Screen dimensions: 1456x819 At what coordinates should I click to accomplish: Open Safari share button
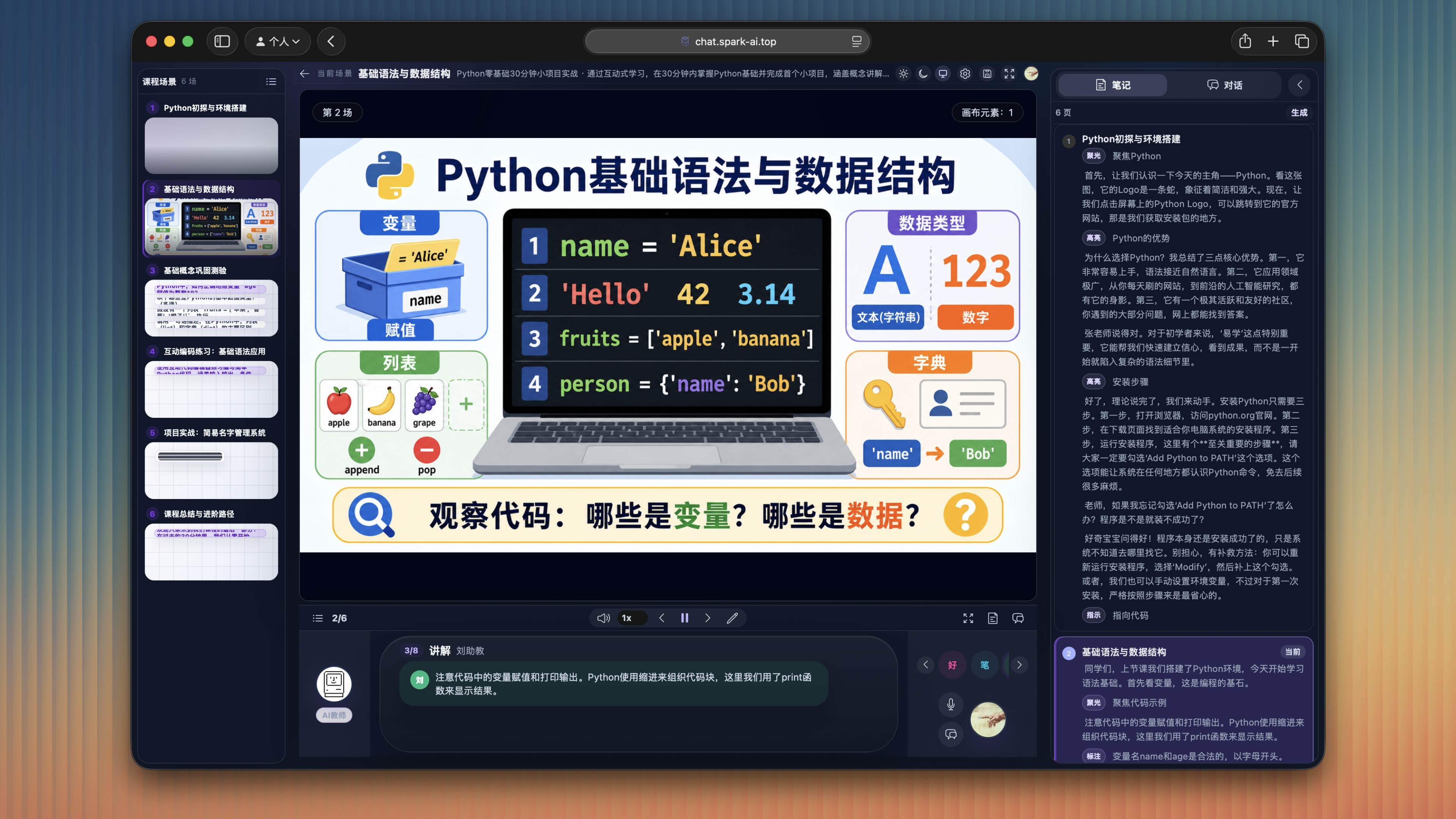1245,41
